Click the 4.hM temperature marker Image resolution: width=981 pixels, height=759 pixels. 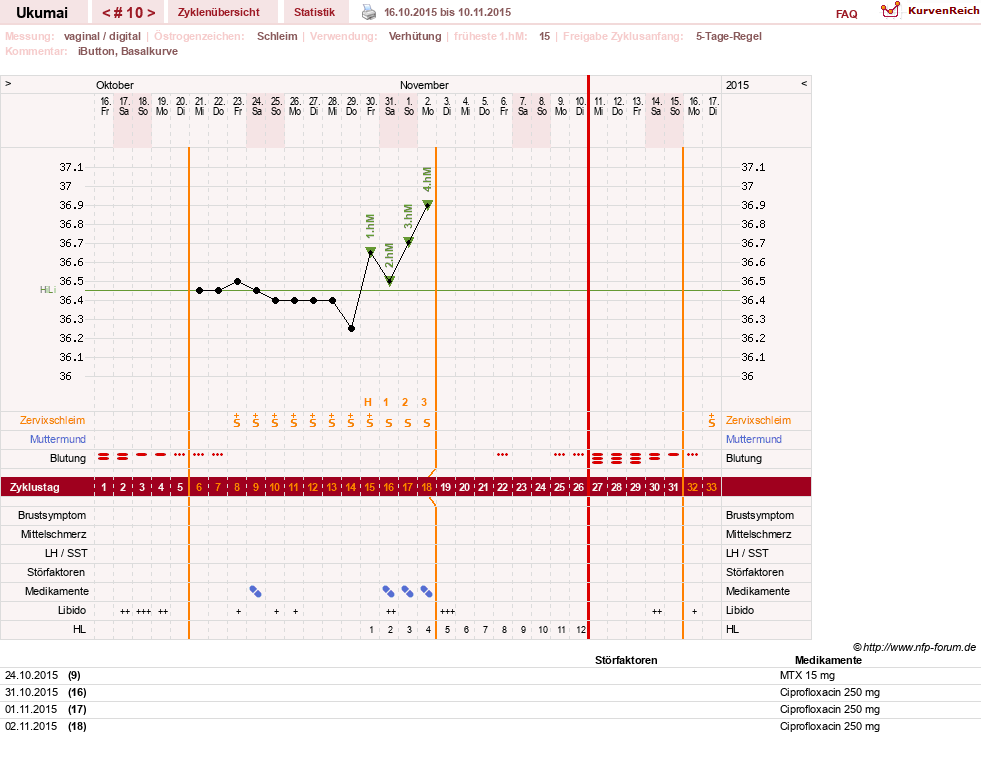click(x=427, y=204)
